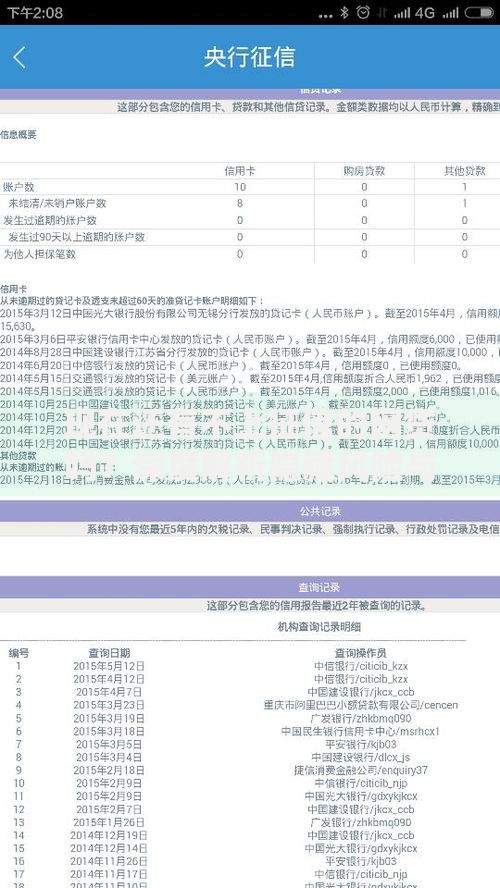Tap operator 捷信消费金融公司/enquiry37
Screen dimensions: 500x888
pyautogui.click(x=361, y=770)
